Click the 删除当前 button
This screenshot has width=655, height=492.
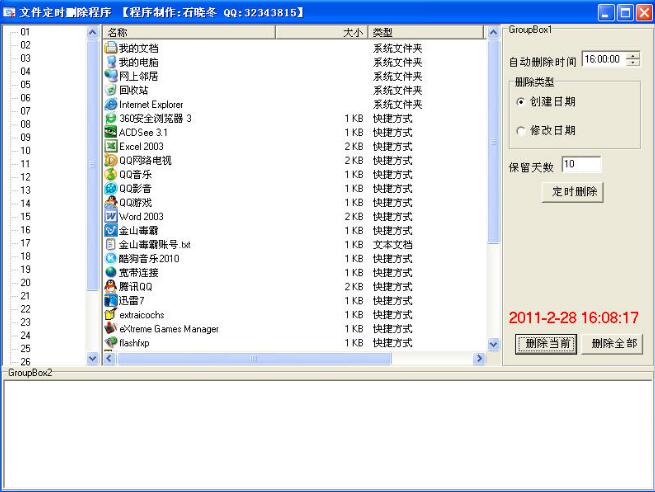pyautogui.click(x=546, y=344)
